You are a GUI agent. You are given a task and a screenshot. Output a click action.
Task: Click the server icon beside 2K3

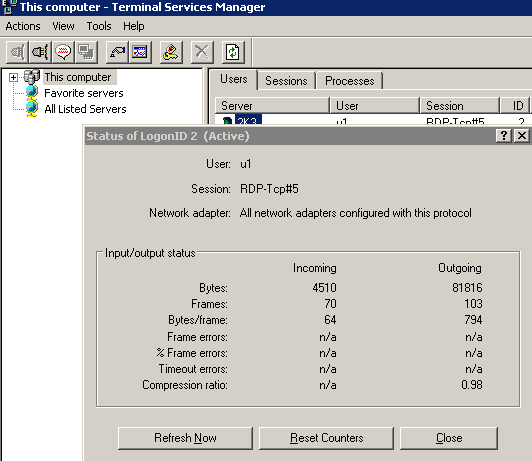(x=228, y=121)
